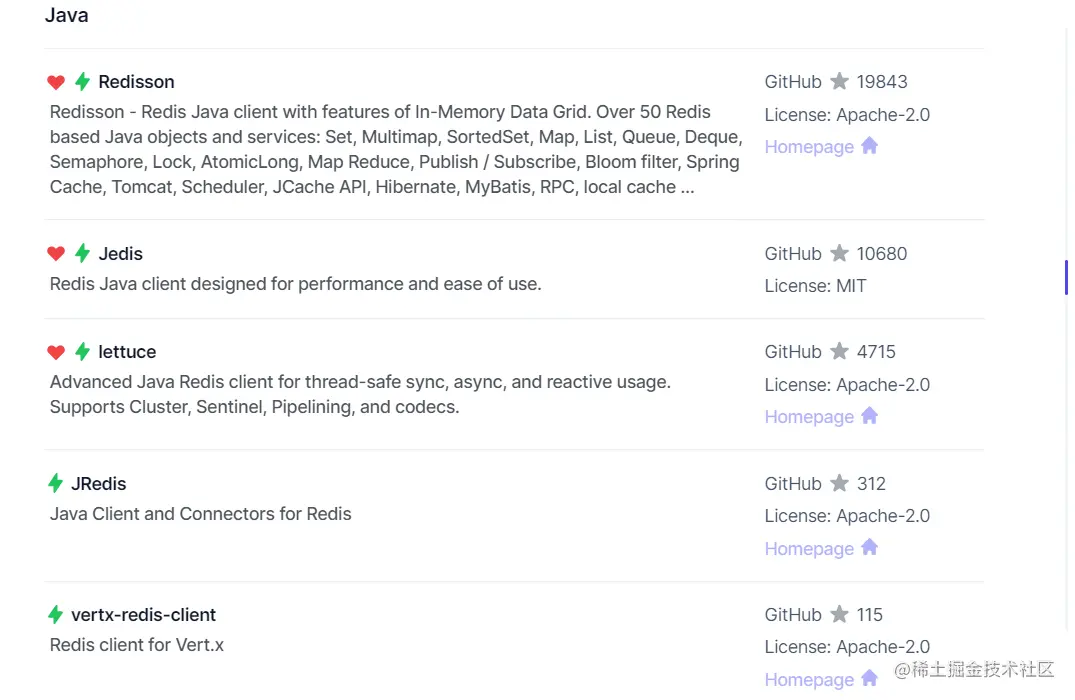Click the green lightning bolt beside Jedis
Viewport: 1075px width, 700px height.
(82, 254)
